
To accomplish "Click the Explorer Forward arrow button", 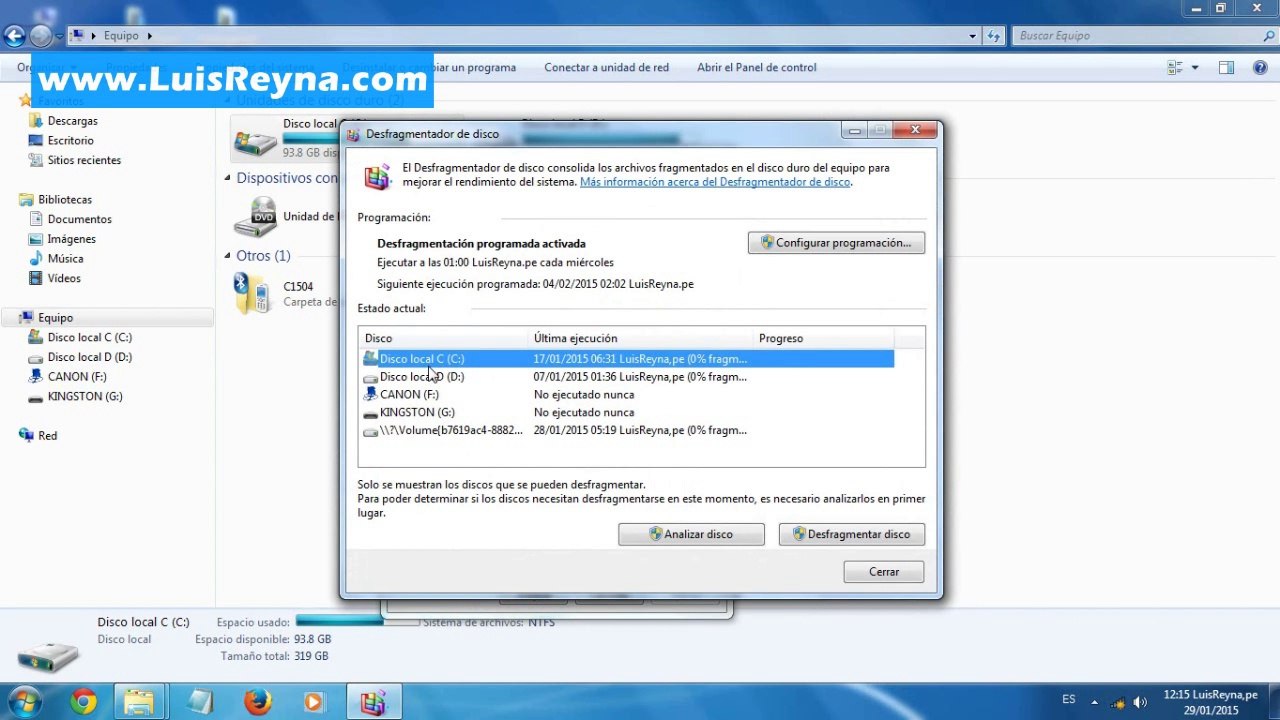I will 40,36.
